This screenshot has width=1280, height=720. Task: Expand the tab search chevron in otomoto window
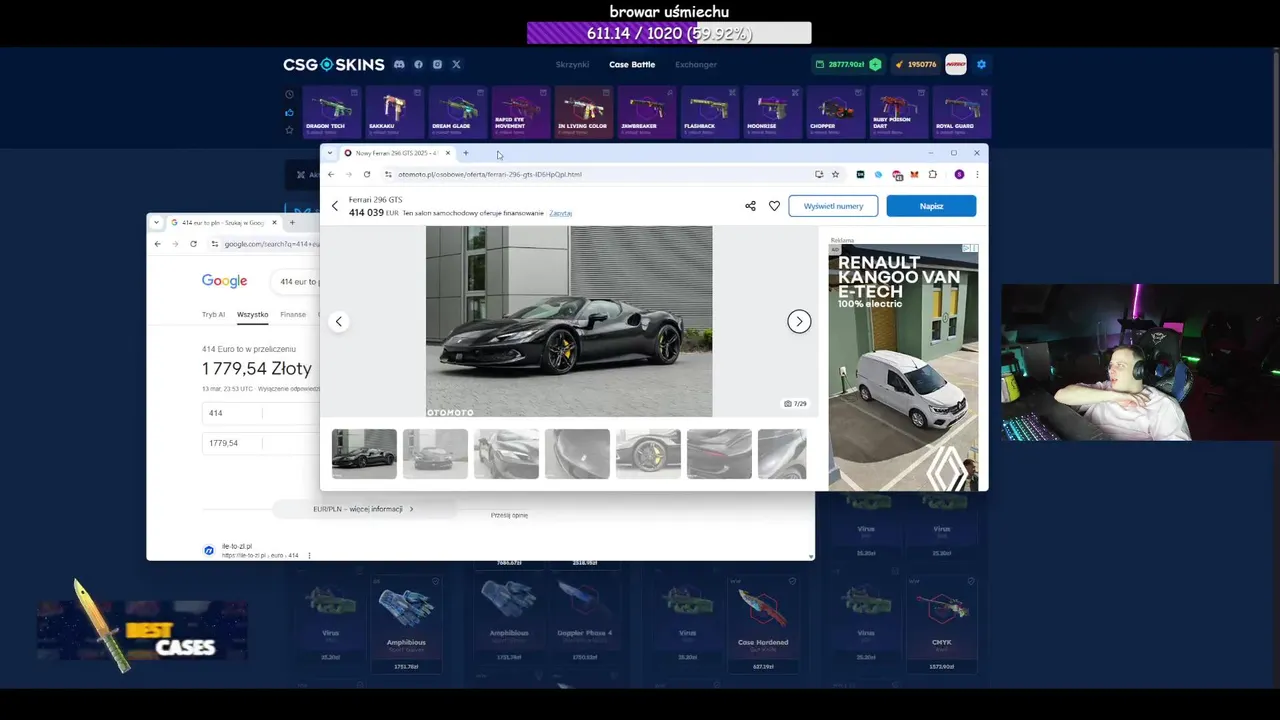[x=330, y=153]
